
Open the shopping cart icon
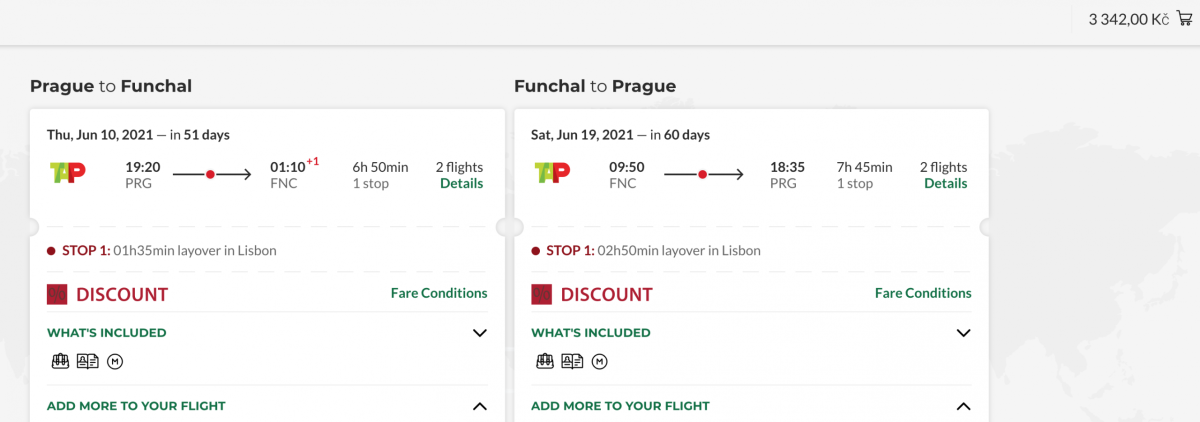coord(1184,18)
